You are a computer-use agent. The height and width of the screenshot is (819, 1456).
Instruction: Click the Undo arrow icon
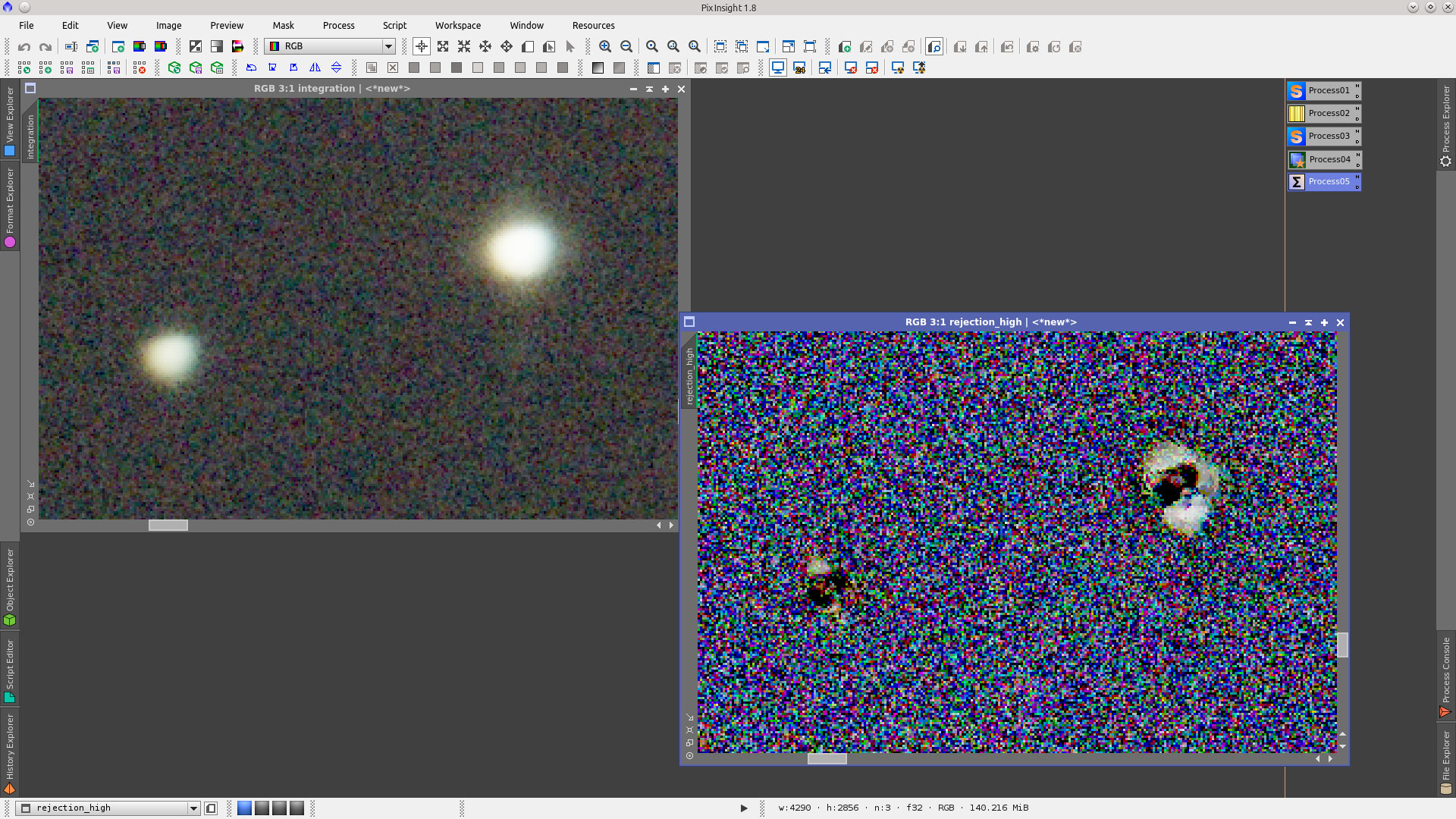[x=24, y=47]
